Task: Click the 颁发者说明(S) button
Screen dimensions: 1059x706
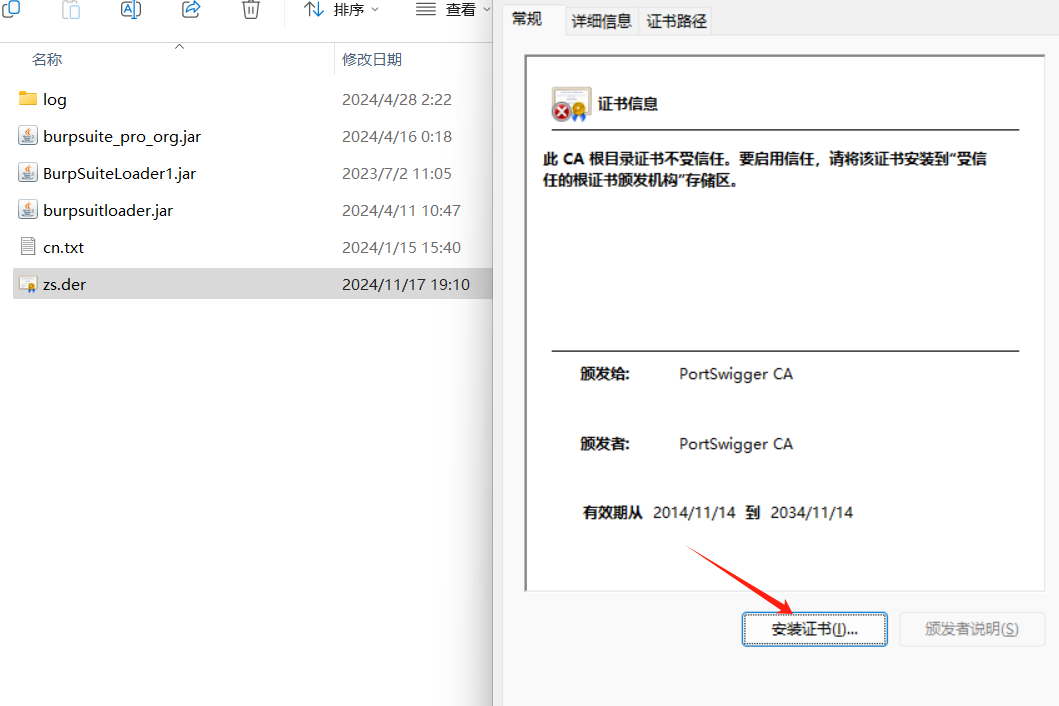Action: 971,629
